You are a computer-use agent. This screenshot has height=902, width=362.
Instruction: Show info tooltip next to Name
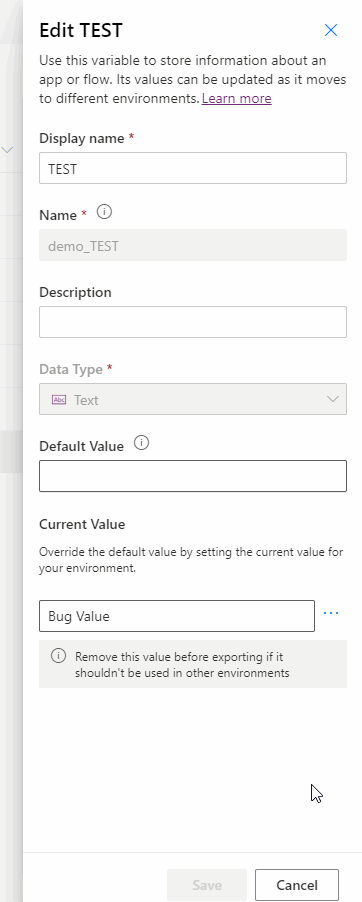[x=104, y=212]
